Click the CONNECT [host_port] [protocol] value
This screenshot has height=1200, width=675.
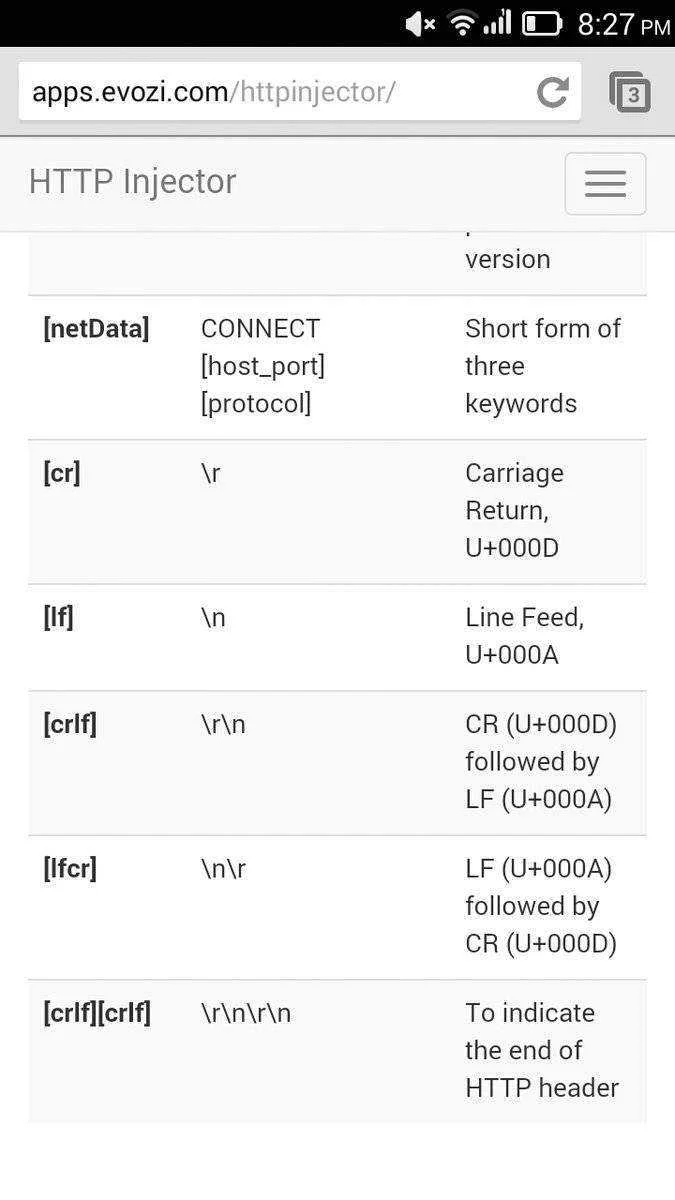coord(263,366)
